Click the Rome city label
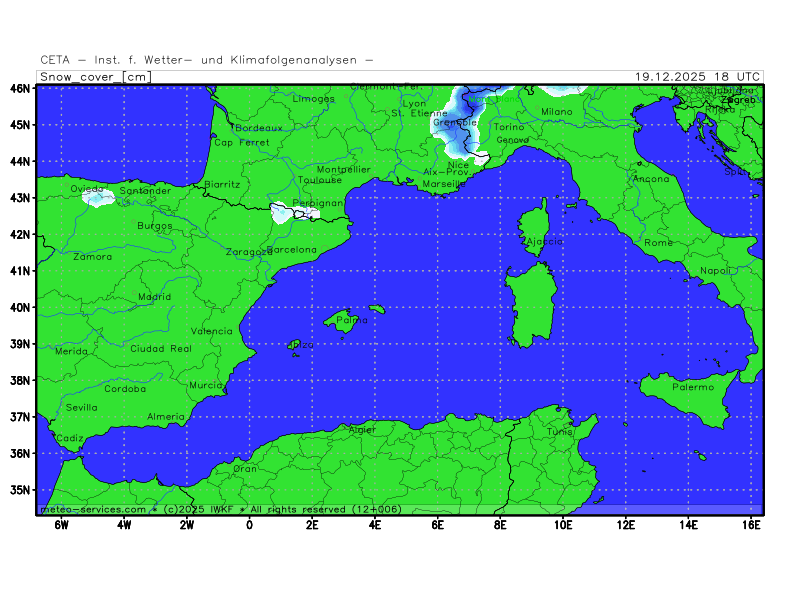This screenshot has width=800, height=600. pyautogui.click(x=658, y=243)
